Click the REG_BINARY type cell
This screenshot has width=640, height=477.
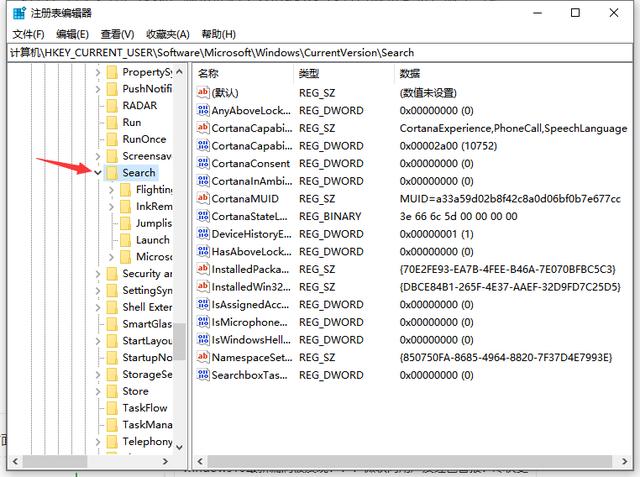point(330,216)
